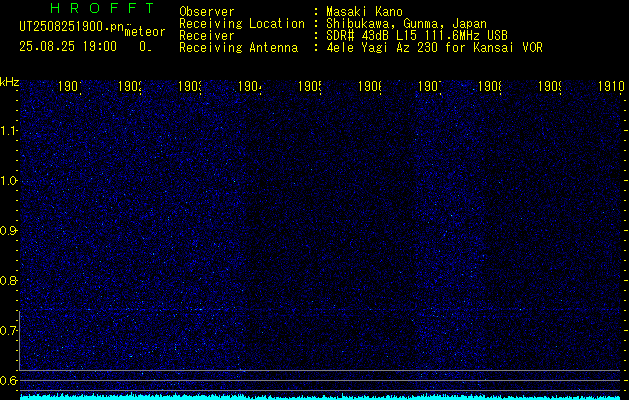Click the 0.7 frequency axis label
Image resolution: width=629 pixels, height=400 pixels.
coord(8,330)
